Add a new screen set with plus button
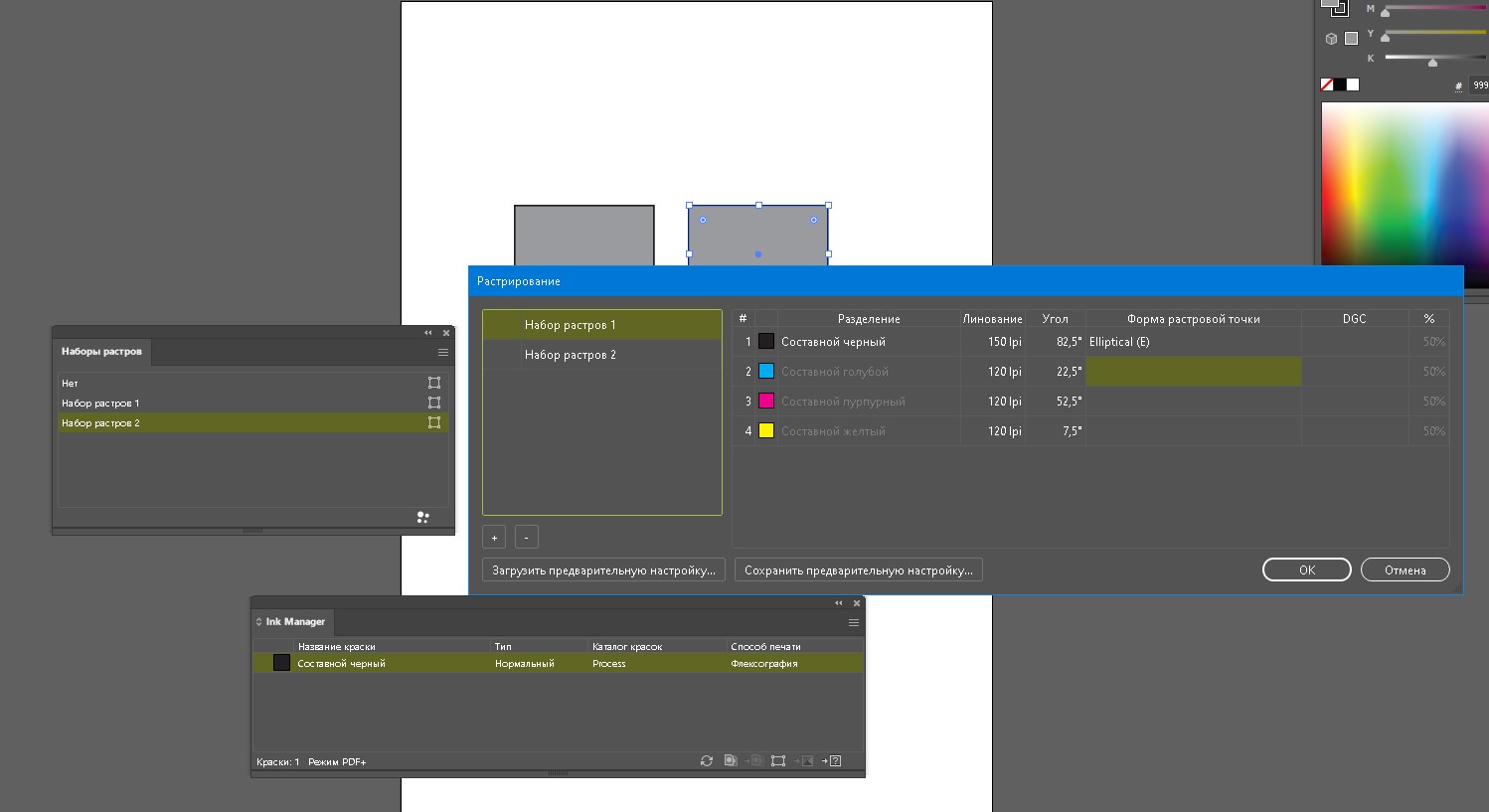This screenshot has height=812, width=1489. [494, 538]
